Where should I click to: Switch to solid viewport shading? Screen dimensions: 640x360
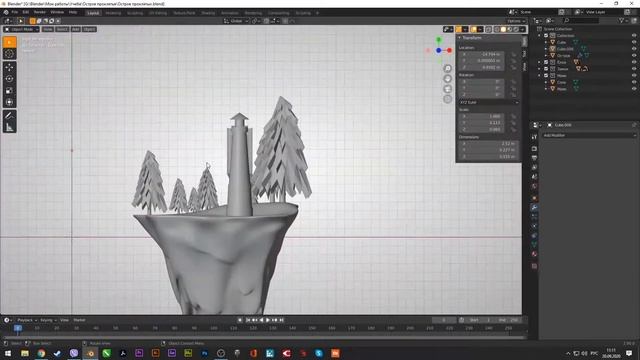click(x=503, y=29)
